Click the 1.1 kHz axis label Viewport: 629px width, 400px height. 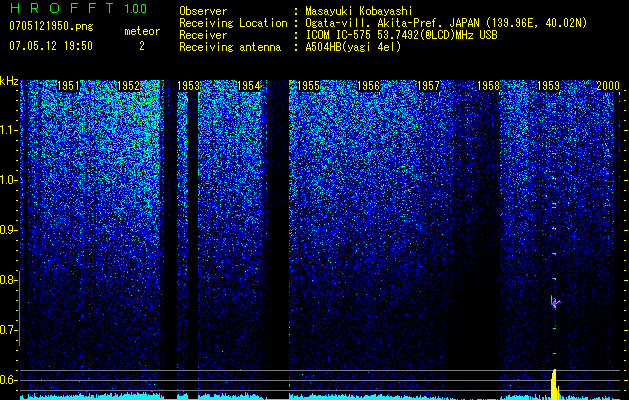point(9,130)
